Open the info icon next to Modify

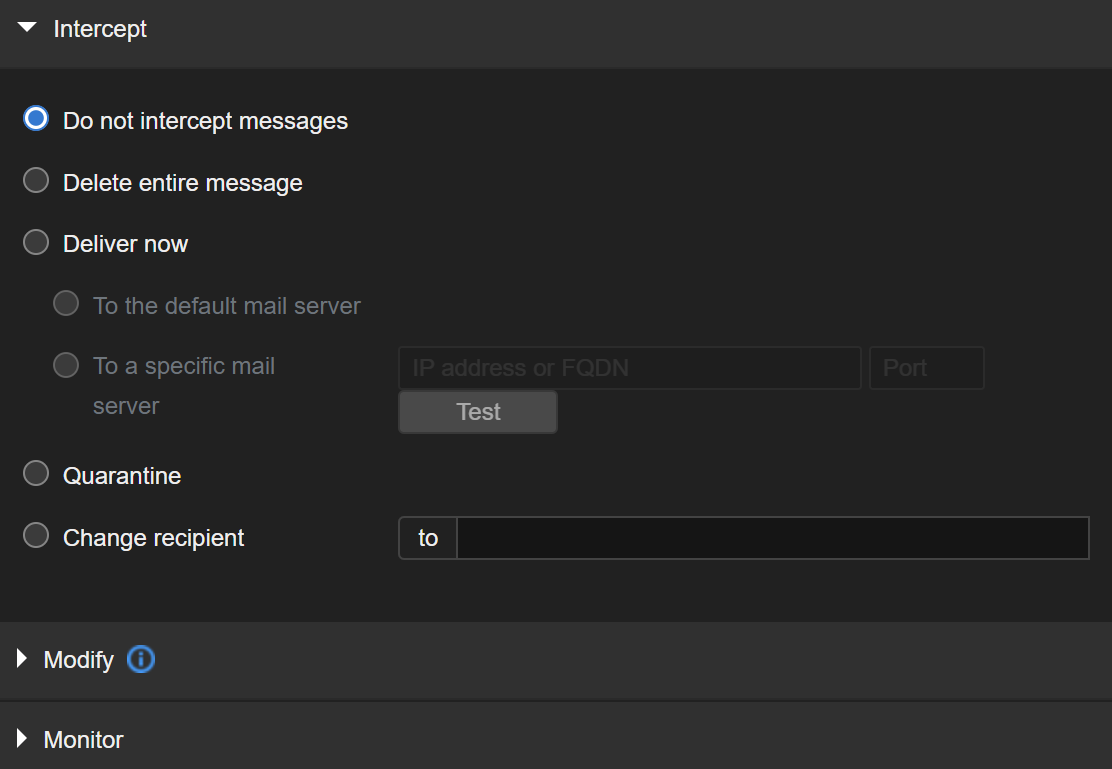tap(141, 660)
